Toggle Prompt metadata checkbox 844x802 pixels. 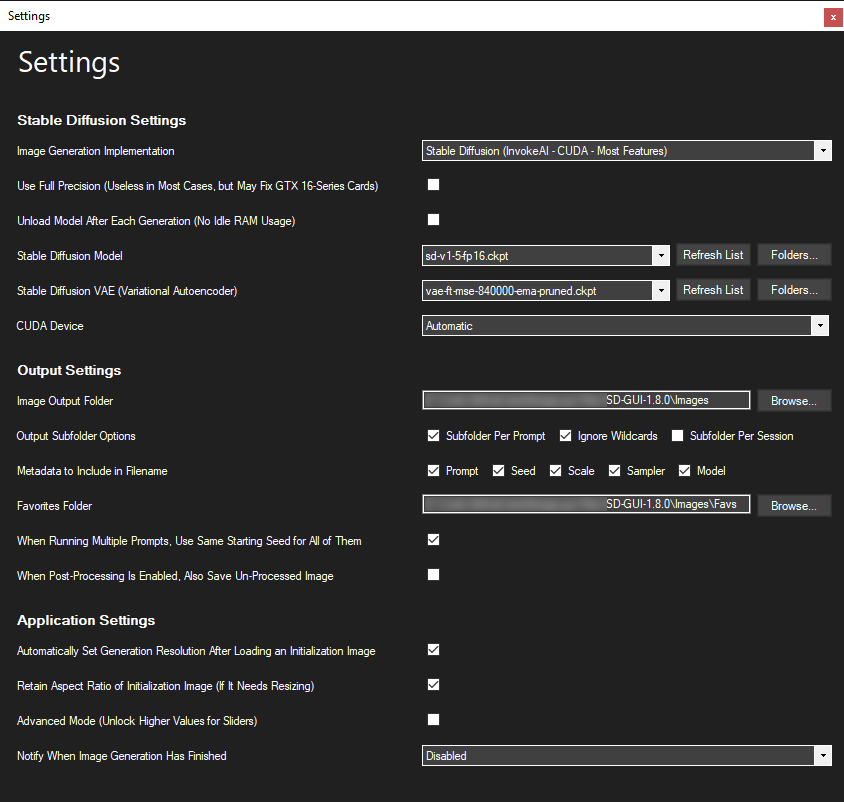click(x=433, y=470)
